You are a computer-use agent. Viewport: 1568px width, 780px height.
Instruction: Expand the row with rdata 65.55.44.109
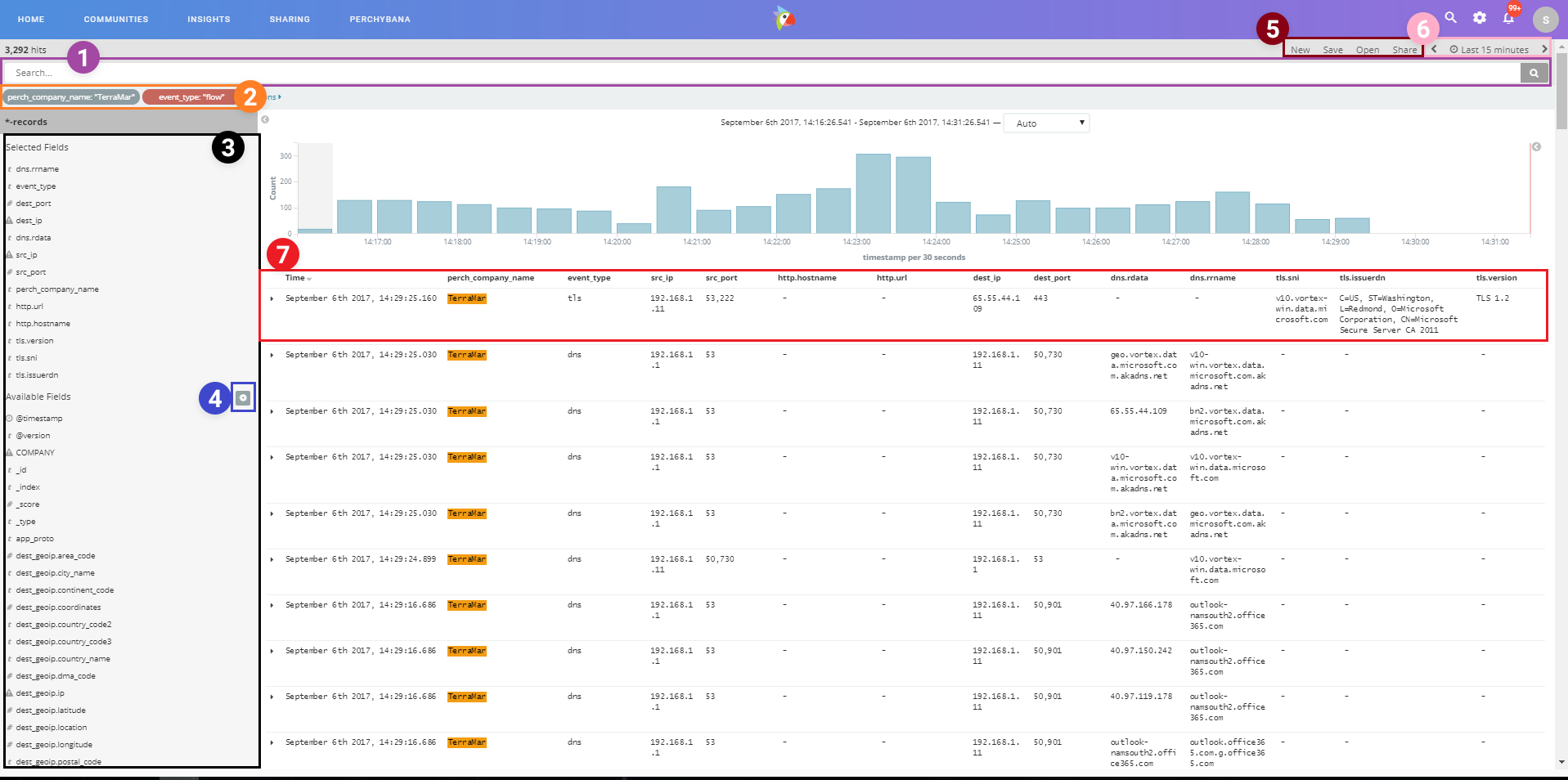point(272,412)
